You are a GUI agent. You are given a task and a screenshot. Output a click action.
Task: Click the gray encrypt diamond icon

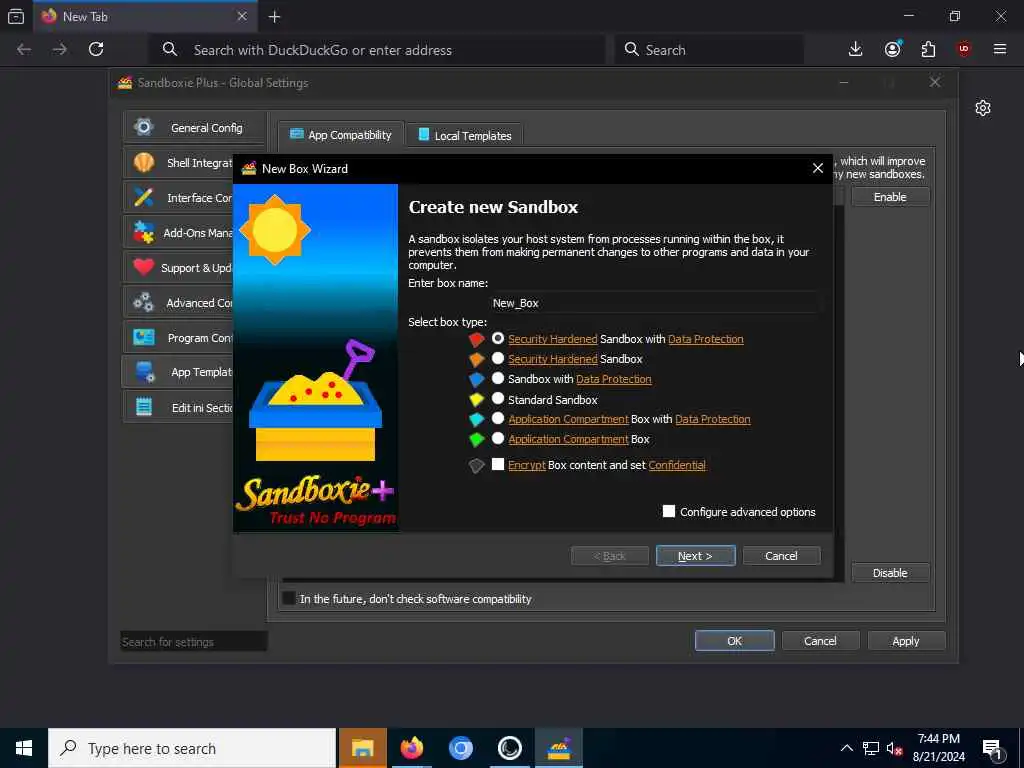click(477, 466)
